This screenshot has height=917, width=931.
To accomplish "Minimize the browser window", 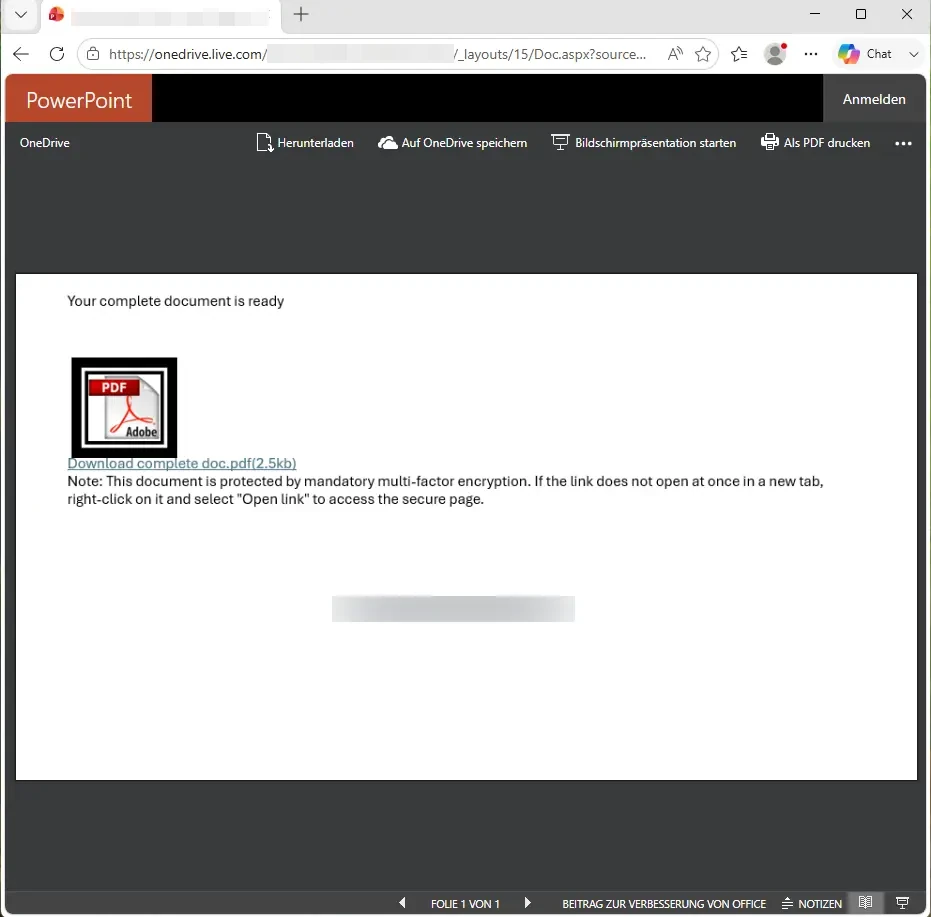I will [x=815, y=14].
